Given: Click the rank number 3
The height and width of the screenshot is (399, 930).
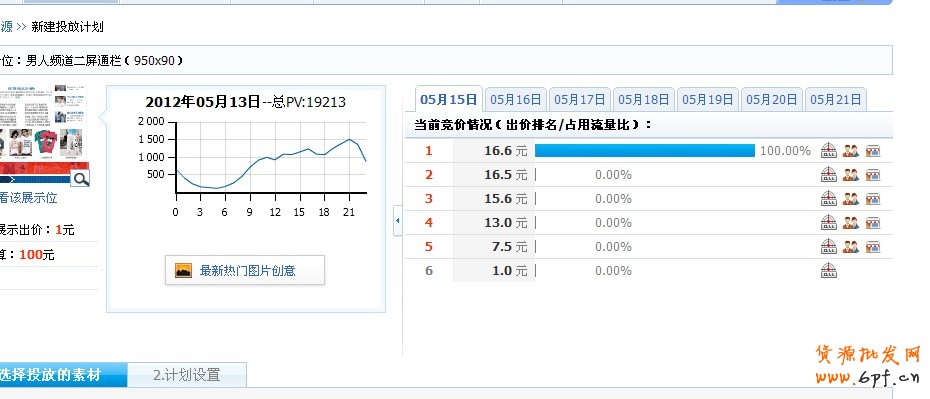Looking at the screenshot, I should [429, 199].
